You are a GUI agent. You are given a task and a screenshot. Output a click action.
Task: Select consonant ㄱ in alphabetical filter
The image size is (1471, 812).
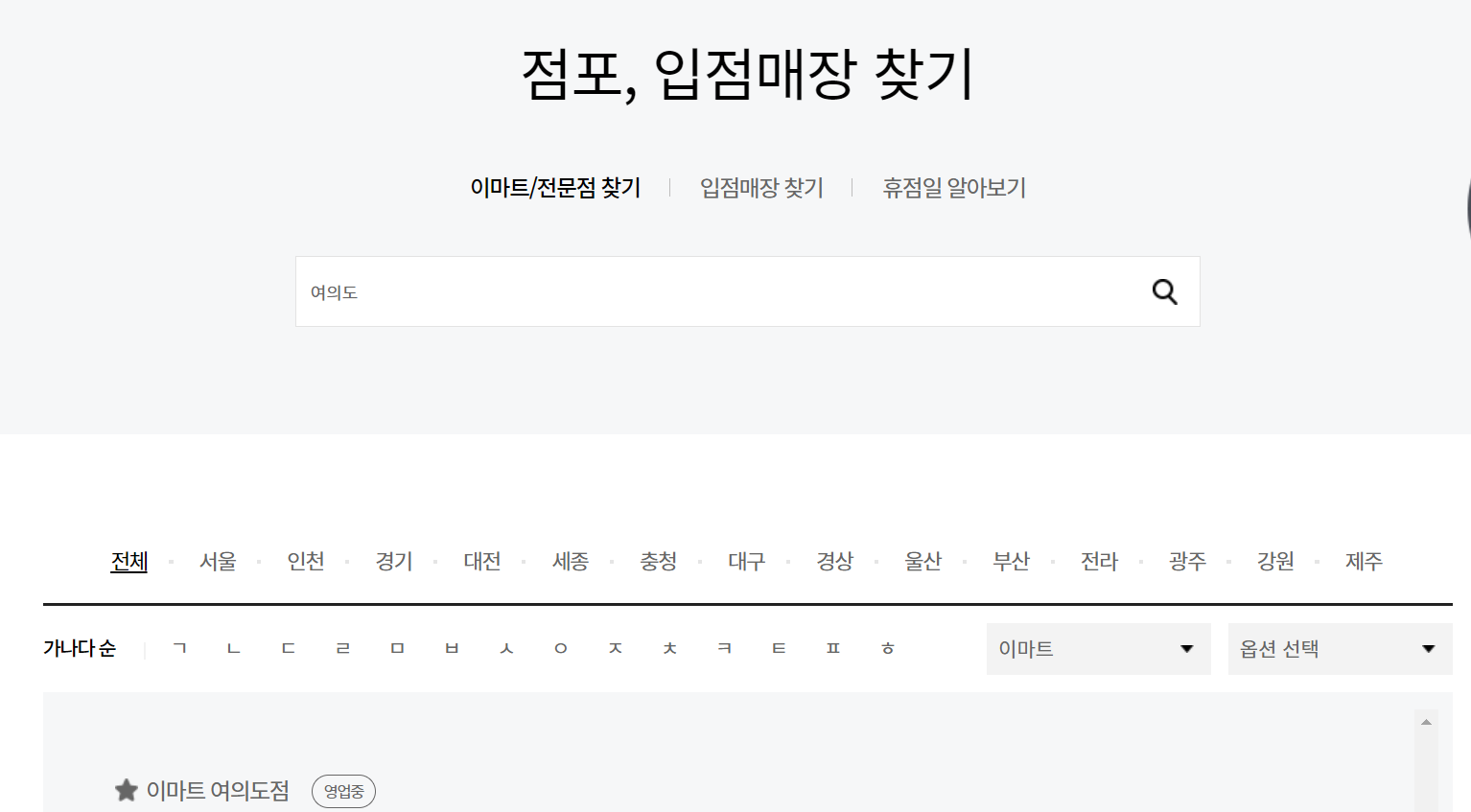[x=179, y=648]
